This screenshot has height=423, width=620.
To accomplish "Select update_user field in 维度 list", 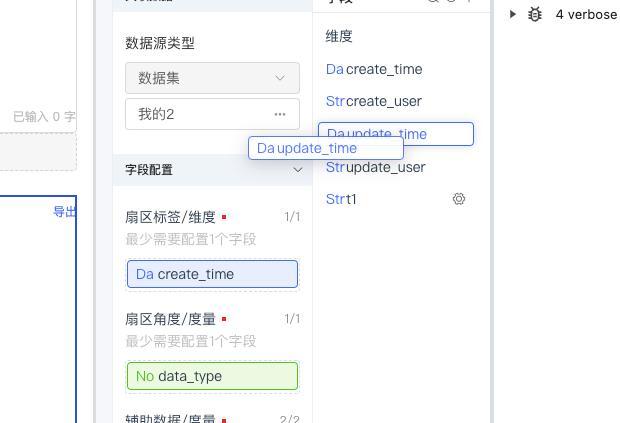I will click(386, 167).
